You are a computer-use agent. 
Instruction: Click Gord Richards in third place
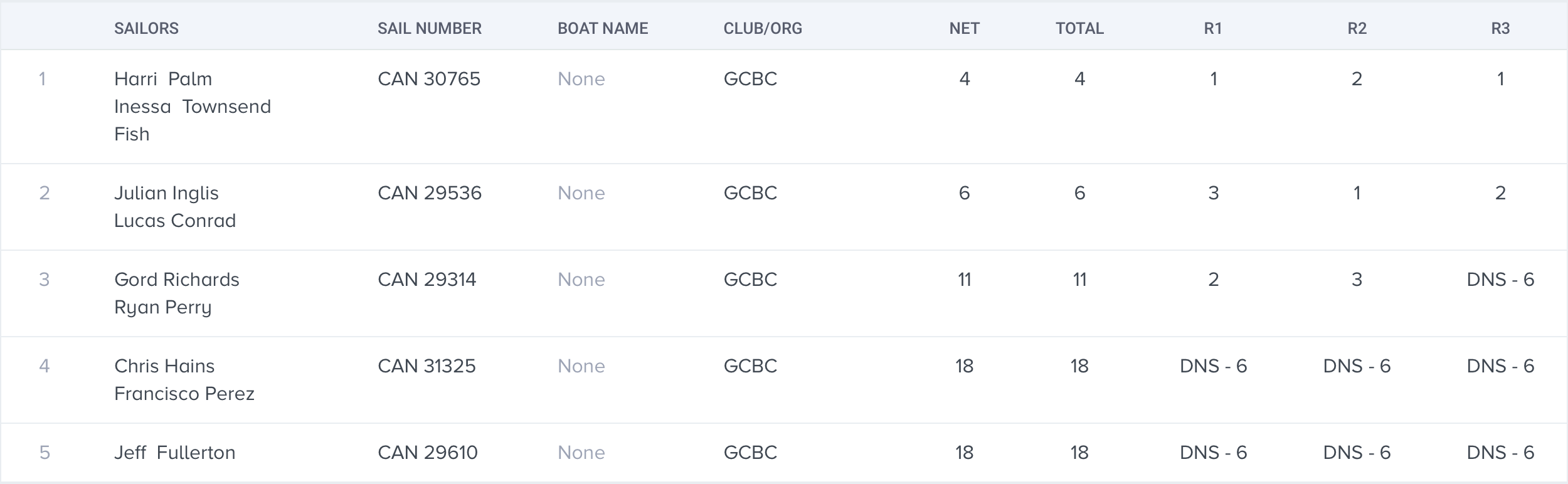(177, 280)
